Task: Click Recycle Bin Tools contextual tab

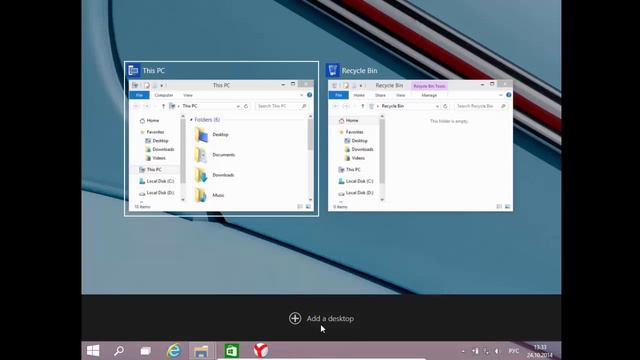Action: 429,86
